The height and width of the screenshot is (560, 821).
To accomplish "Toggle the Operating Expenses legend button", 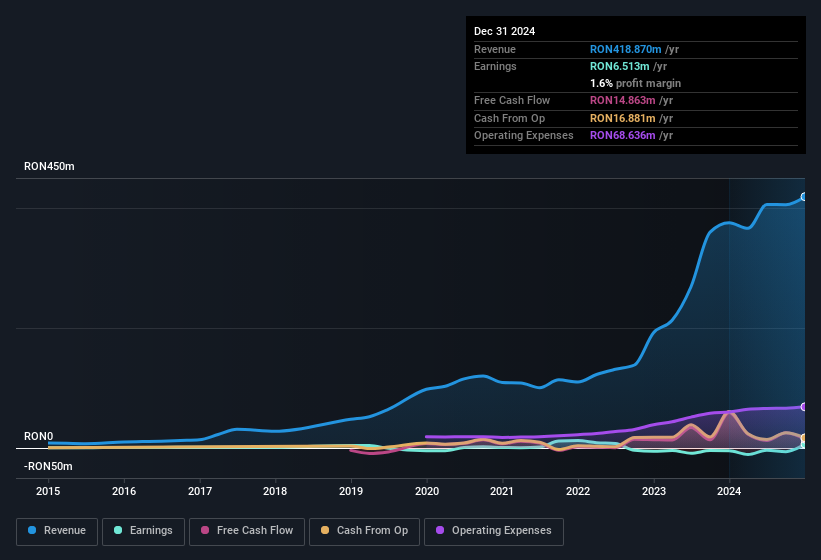I will tap(494, 531).
